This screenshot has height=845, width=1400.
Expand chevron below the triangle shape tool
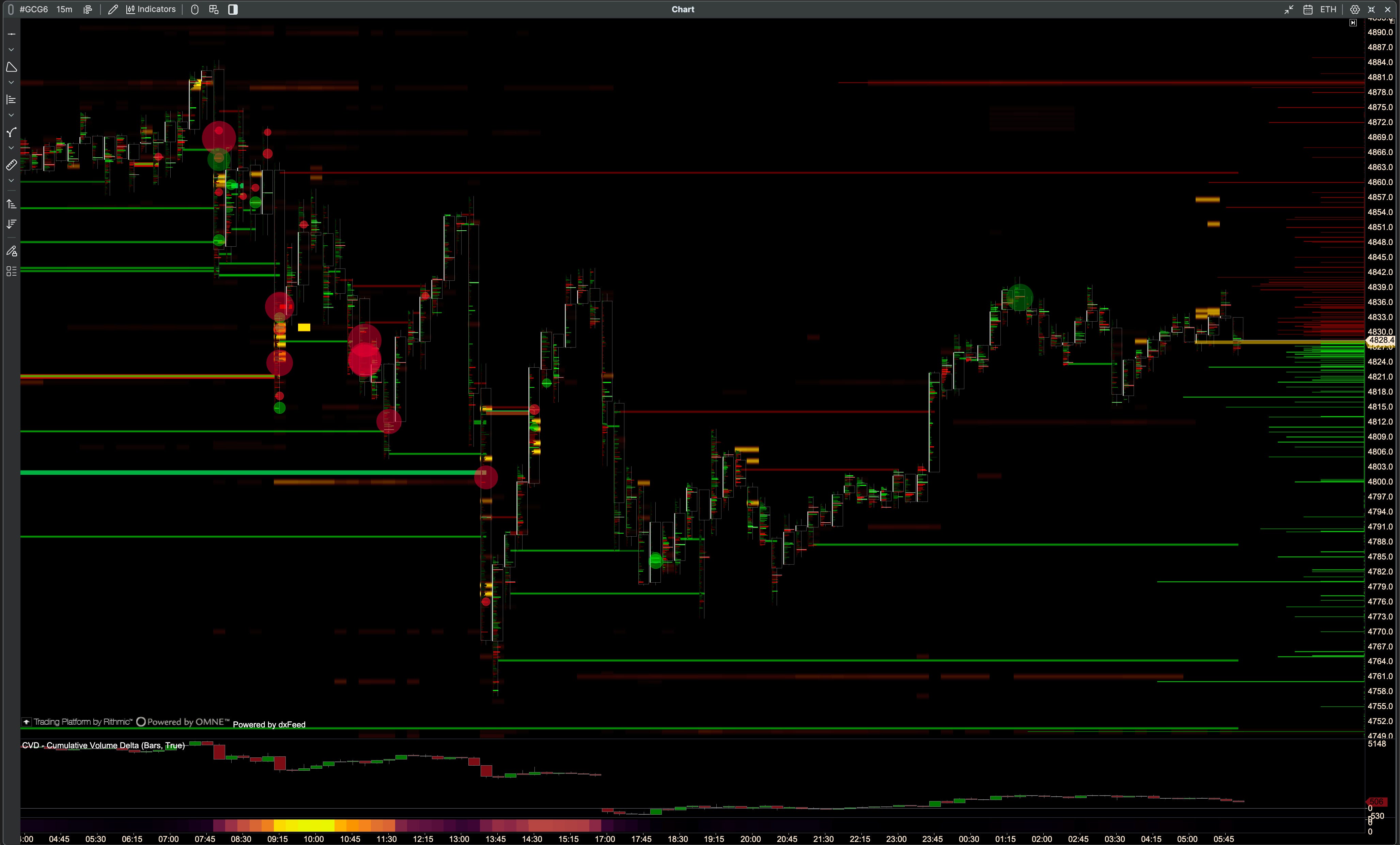pos(11,83)
